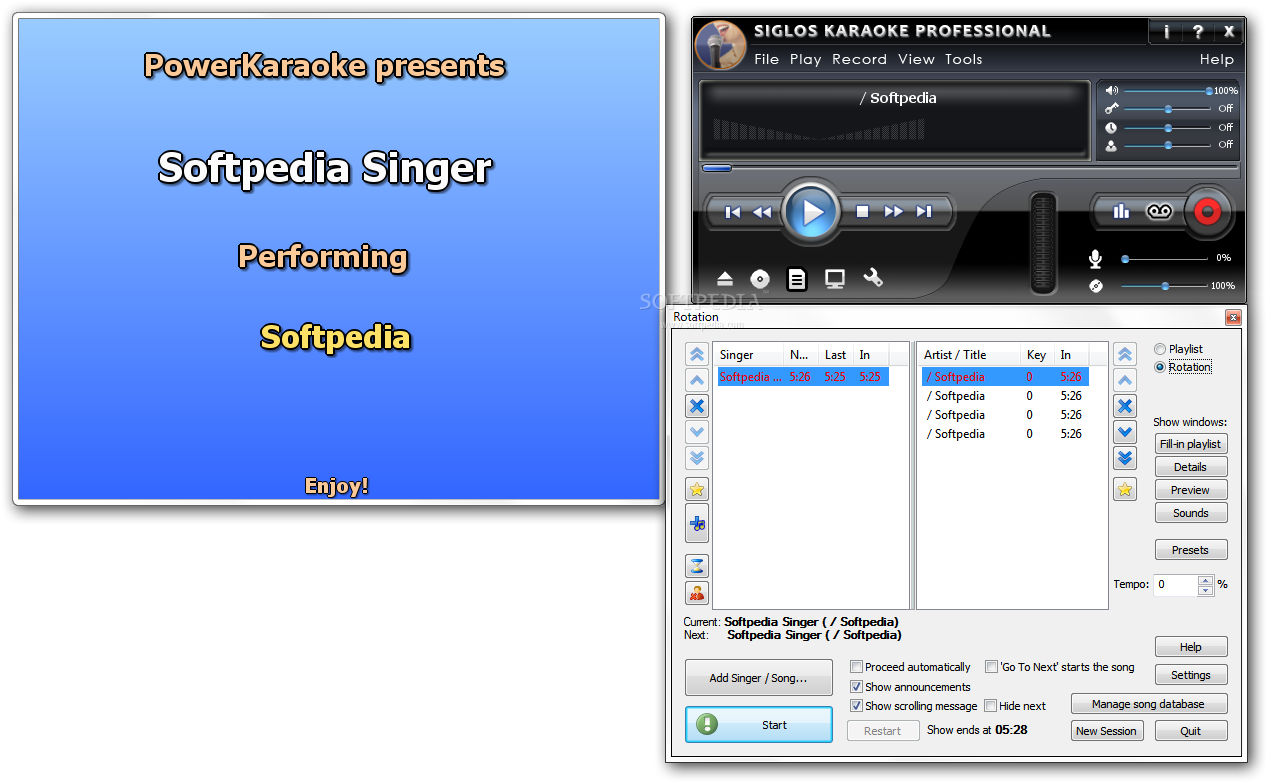The width and height of the screenshot is (1268, 783).
Task: Click the info 'i' button in title bar
Action: pyautogui.click(x=1165, y=32)
